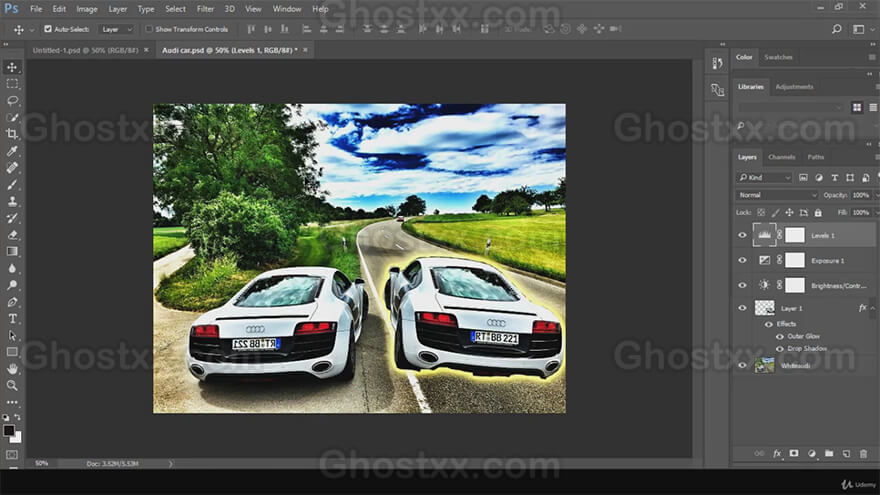This screenshot has width=880, height=495.
Task: Open the Opacity slider dropdown
Action: click(x=876, y=195)
